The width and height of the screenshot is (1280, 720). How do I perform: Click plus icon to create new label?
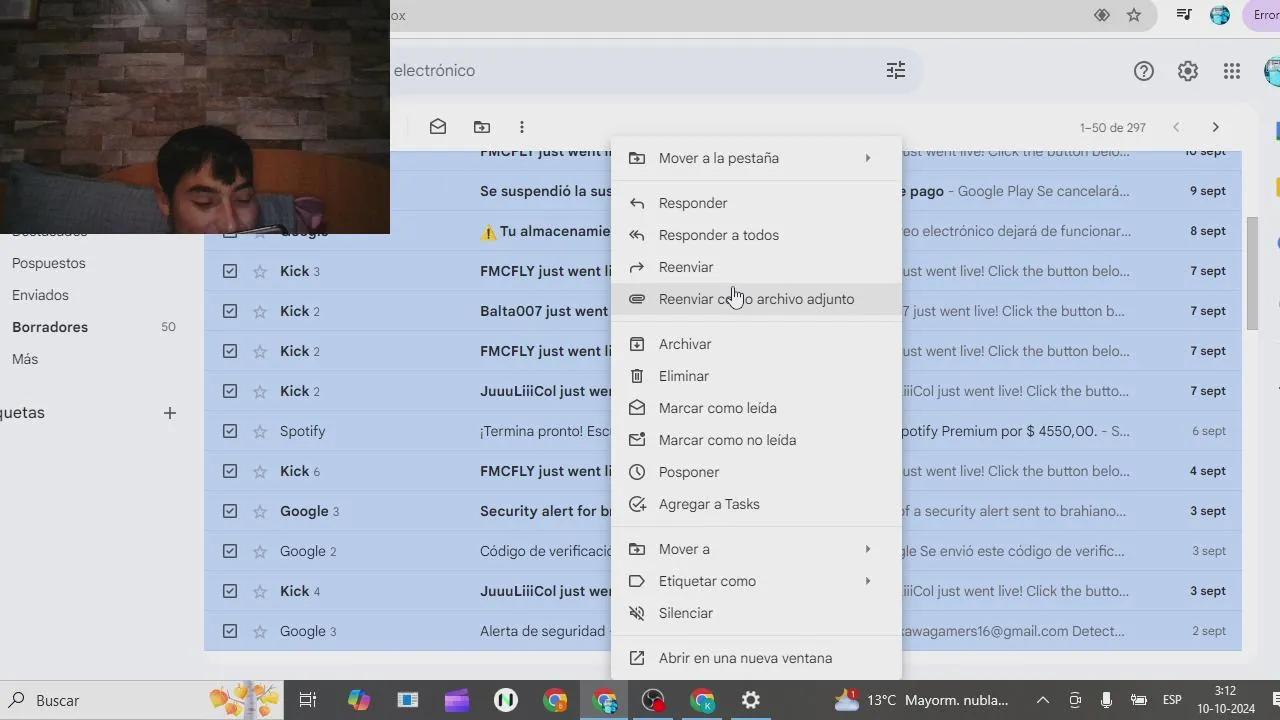click(170, 413)
